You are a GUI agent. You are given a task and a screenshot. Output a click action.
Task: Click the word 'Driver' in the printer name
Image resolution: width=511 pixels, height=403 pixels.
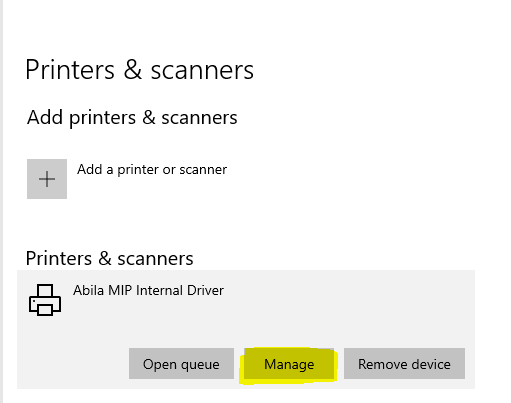click(x=205, y=290)
